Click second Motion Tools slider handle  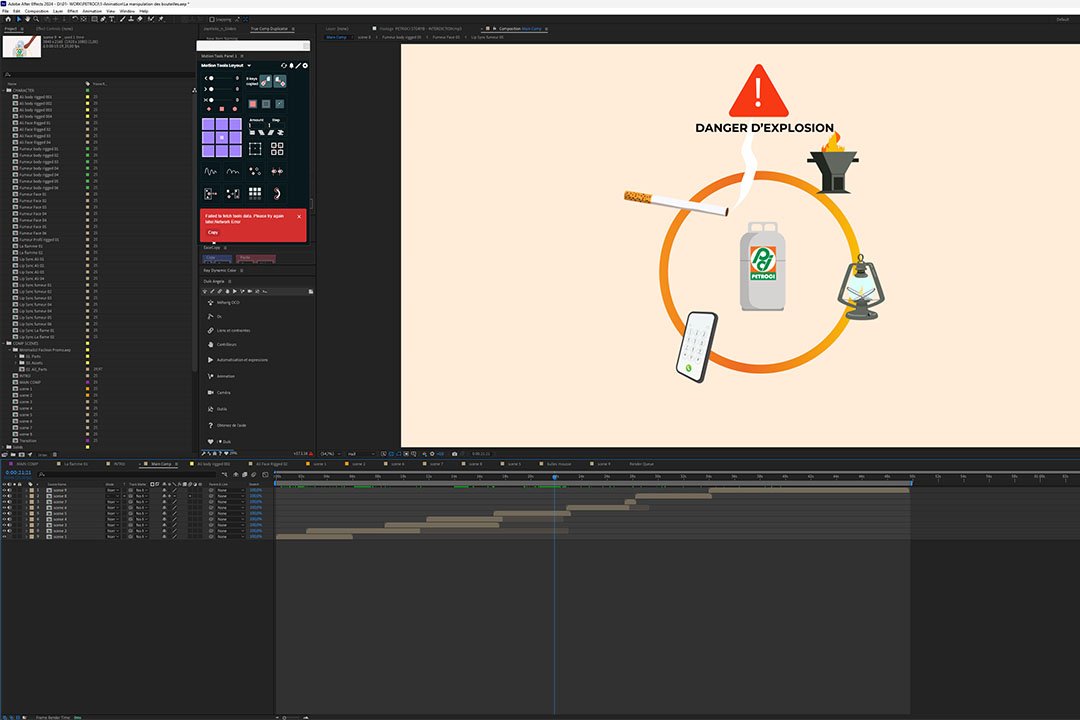(211, 89)
